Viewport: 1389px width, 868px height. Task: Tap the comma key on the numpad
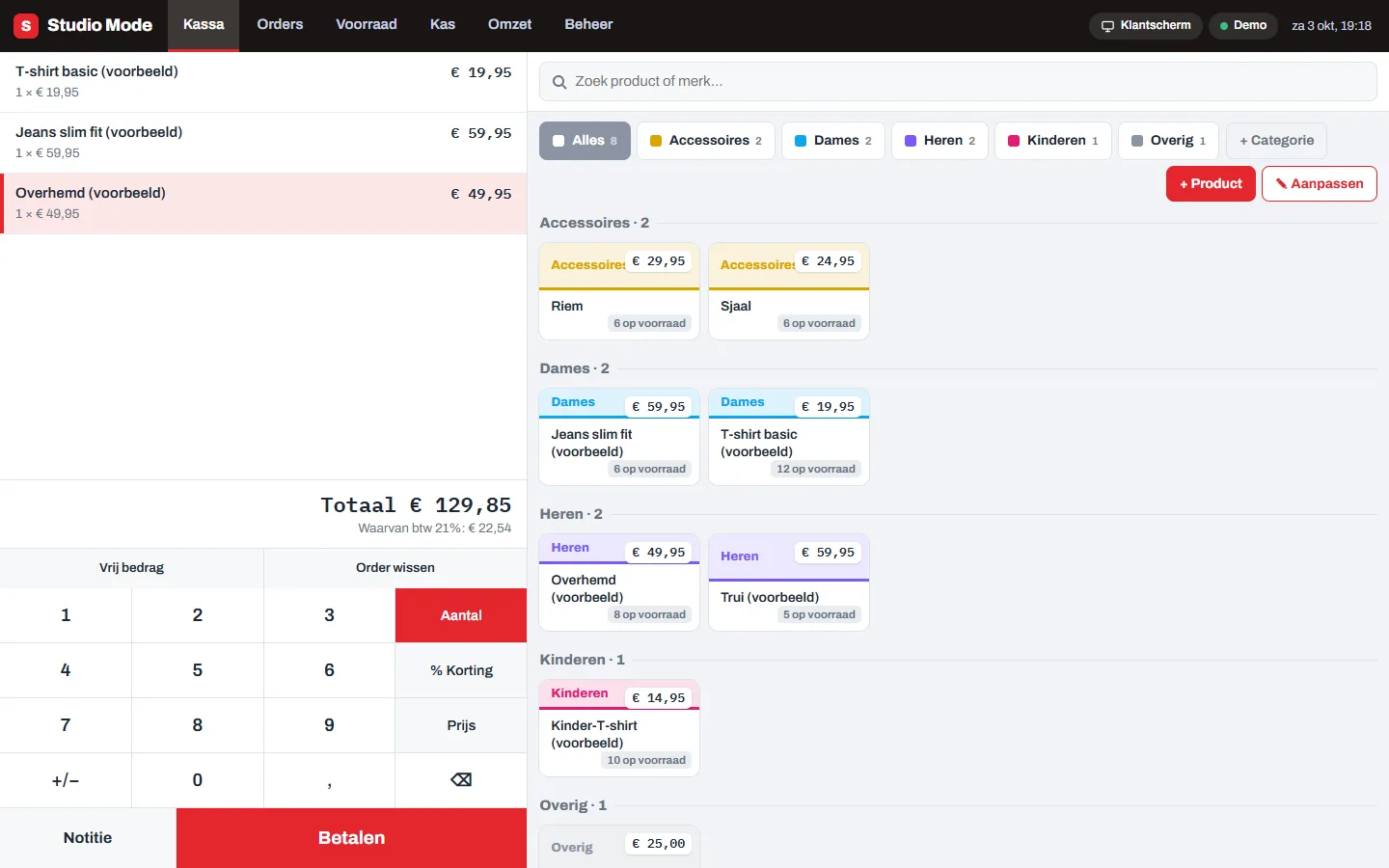tap(329, 780)
